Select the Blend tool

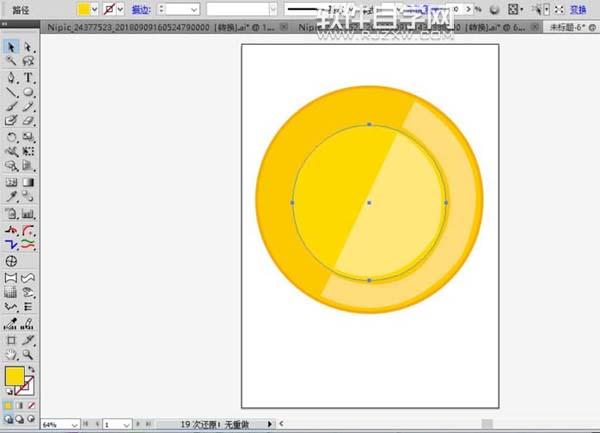28,197
